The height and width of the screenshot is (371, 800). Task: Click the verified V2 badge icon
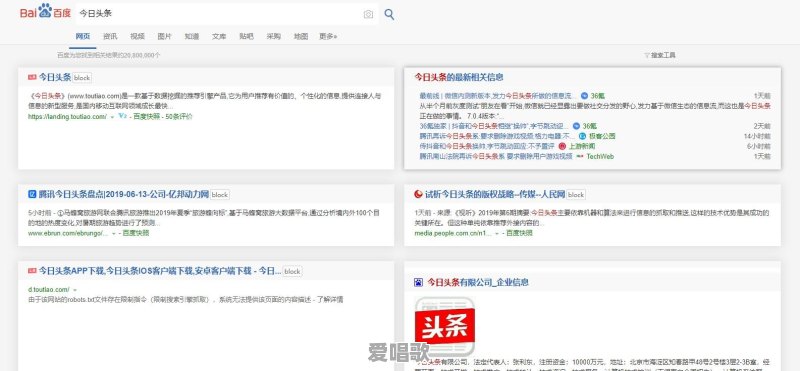[122, 116]
